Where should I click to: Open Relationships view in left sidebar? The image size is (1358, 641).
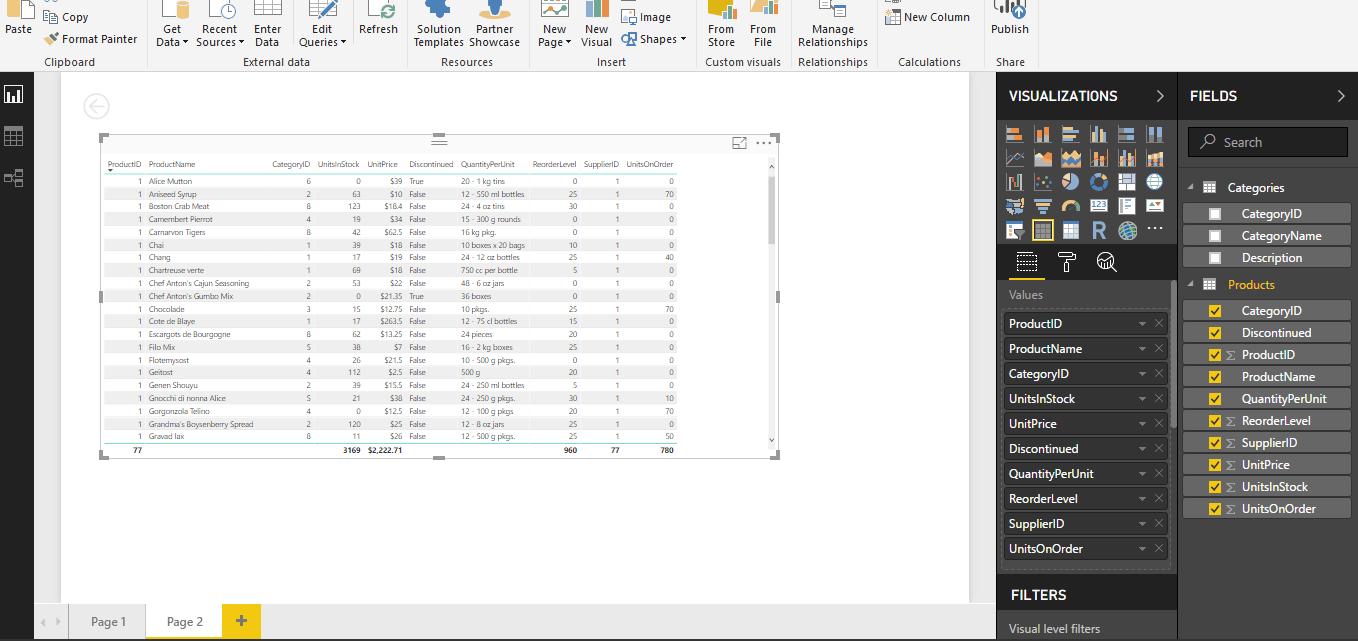(x=14, y=177)
